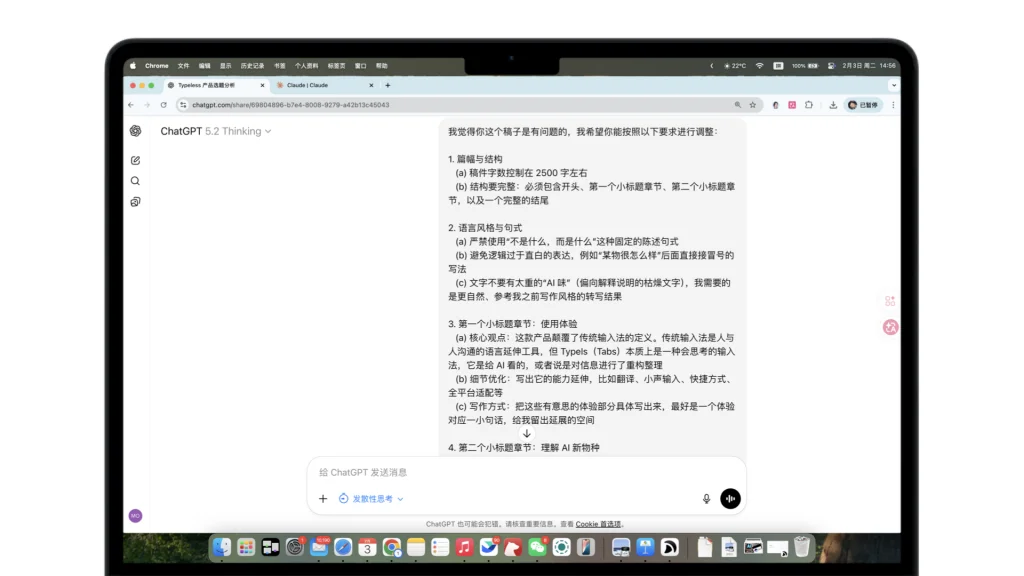1024x576 pixels.
Task: Select the dictation microphone icon
Action: pyautogui.click(x=706, y=498)
